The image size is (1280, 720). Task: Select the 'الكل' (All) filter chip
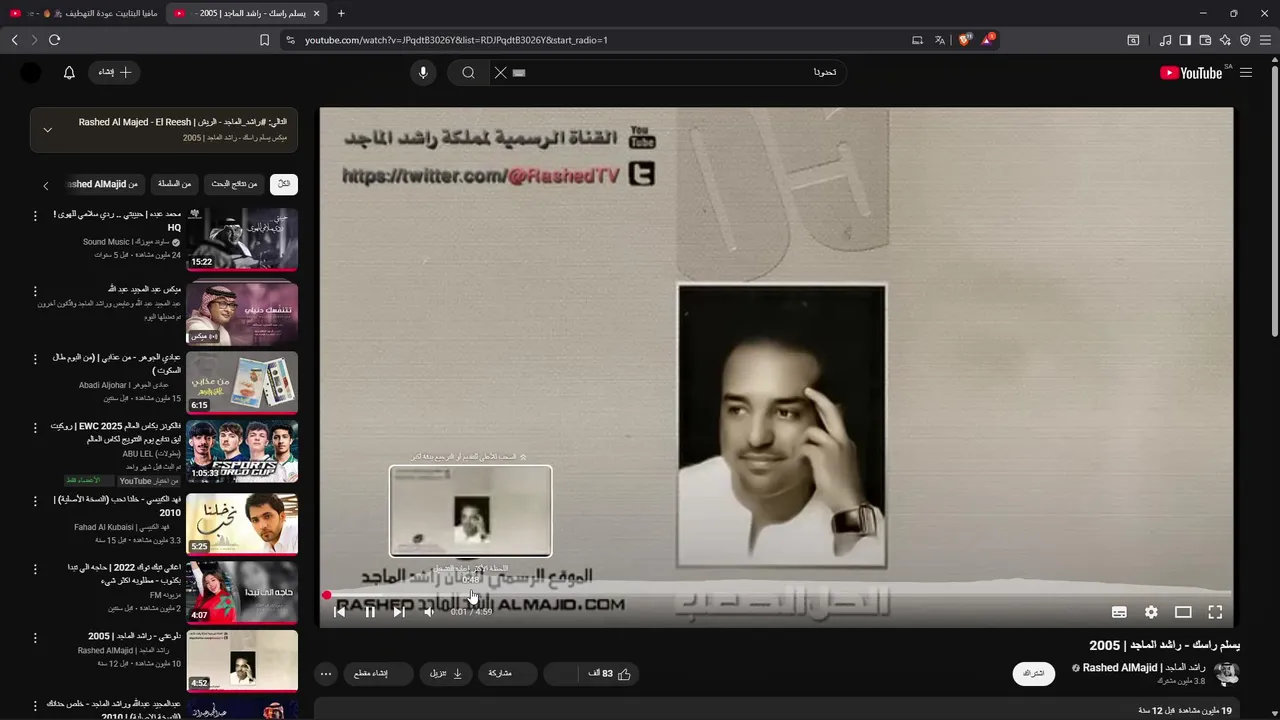point(284,184)
